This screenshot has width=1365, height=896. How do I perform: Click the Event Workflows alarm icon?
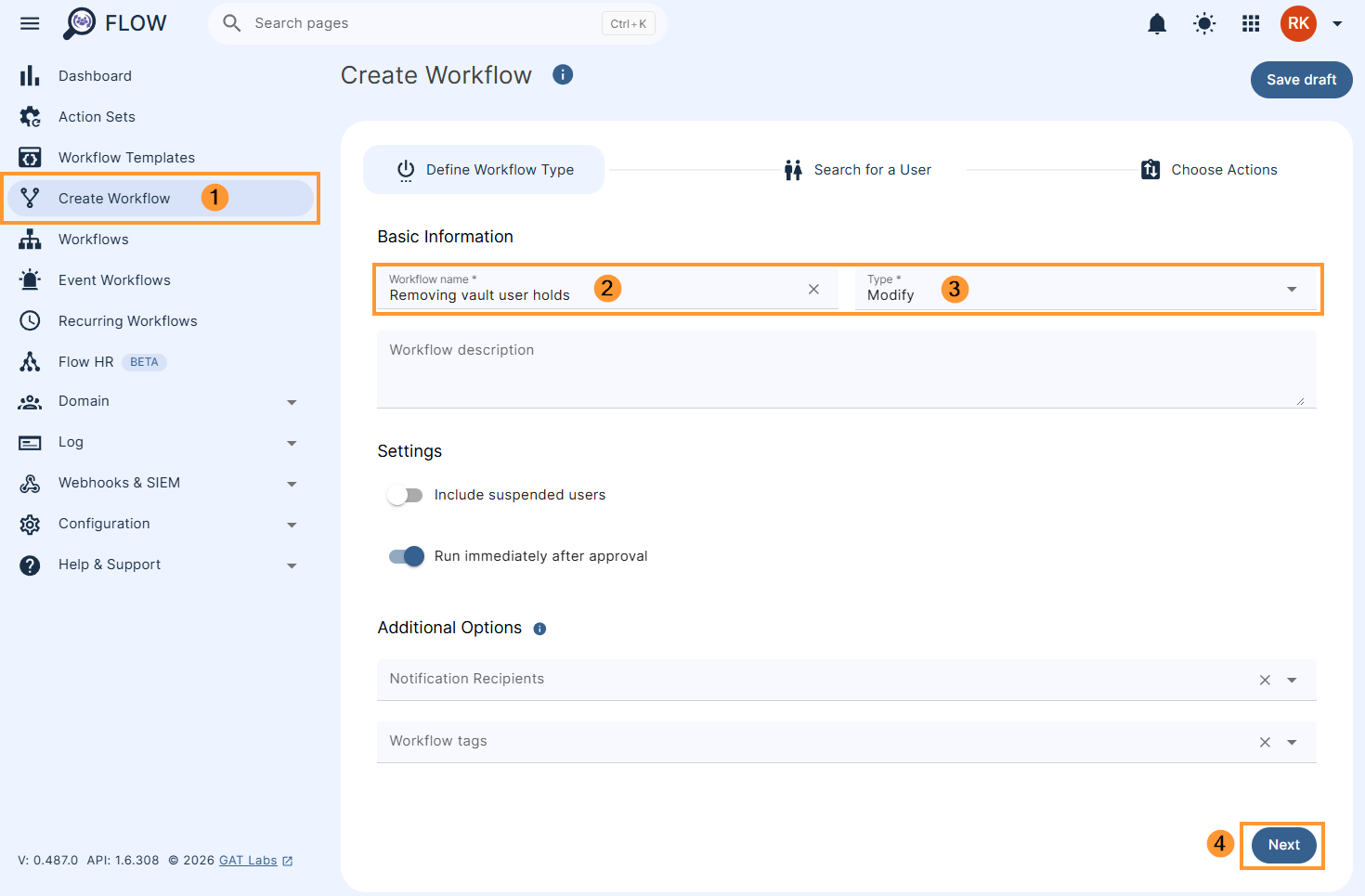tap(30, 279)
